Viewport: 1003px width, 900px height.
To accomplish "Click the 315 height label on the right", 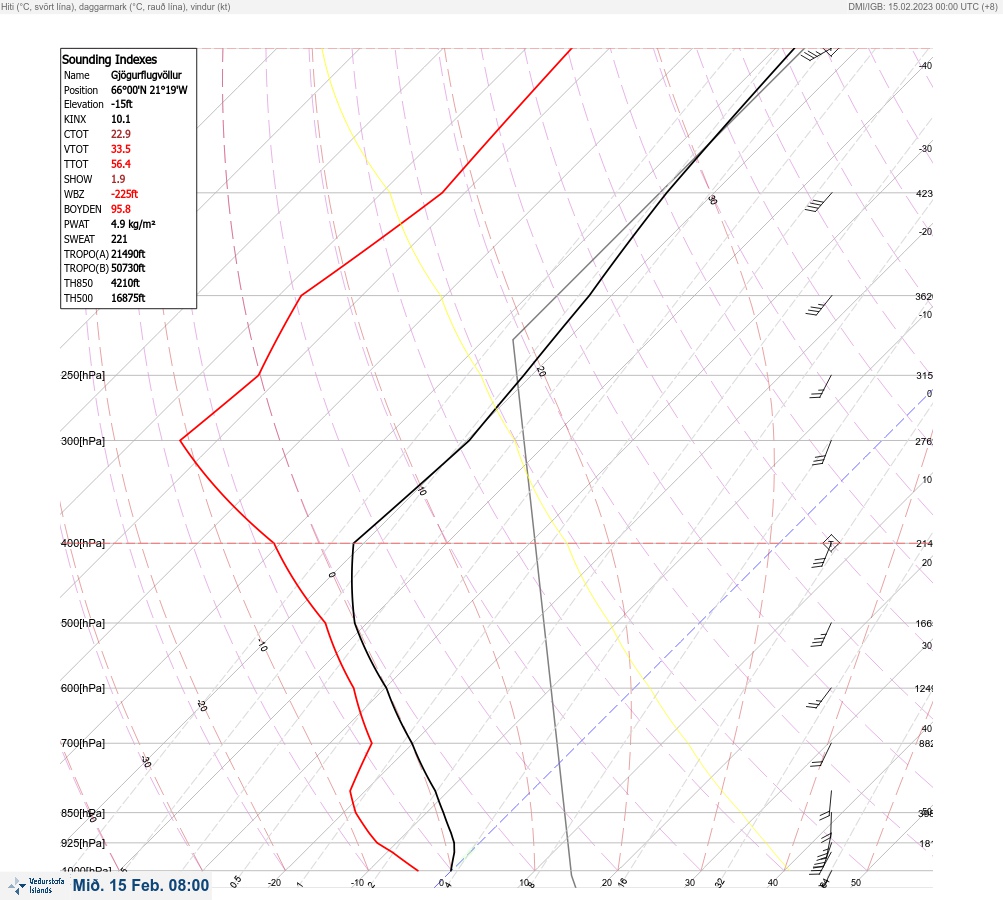I will pyautogui.click(x=924, y=375).
